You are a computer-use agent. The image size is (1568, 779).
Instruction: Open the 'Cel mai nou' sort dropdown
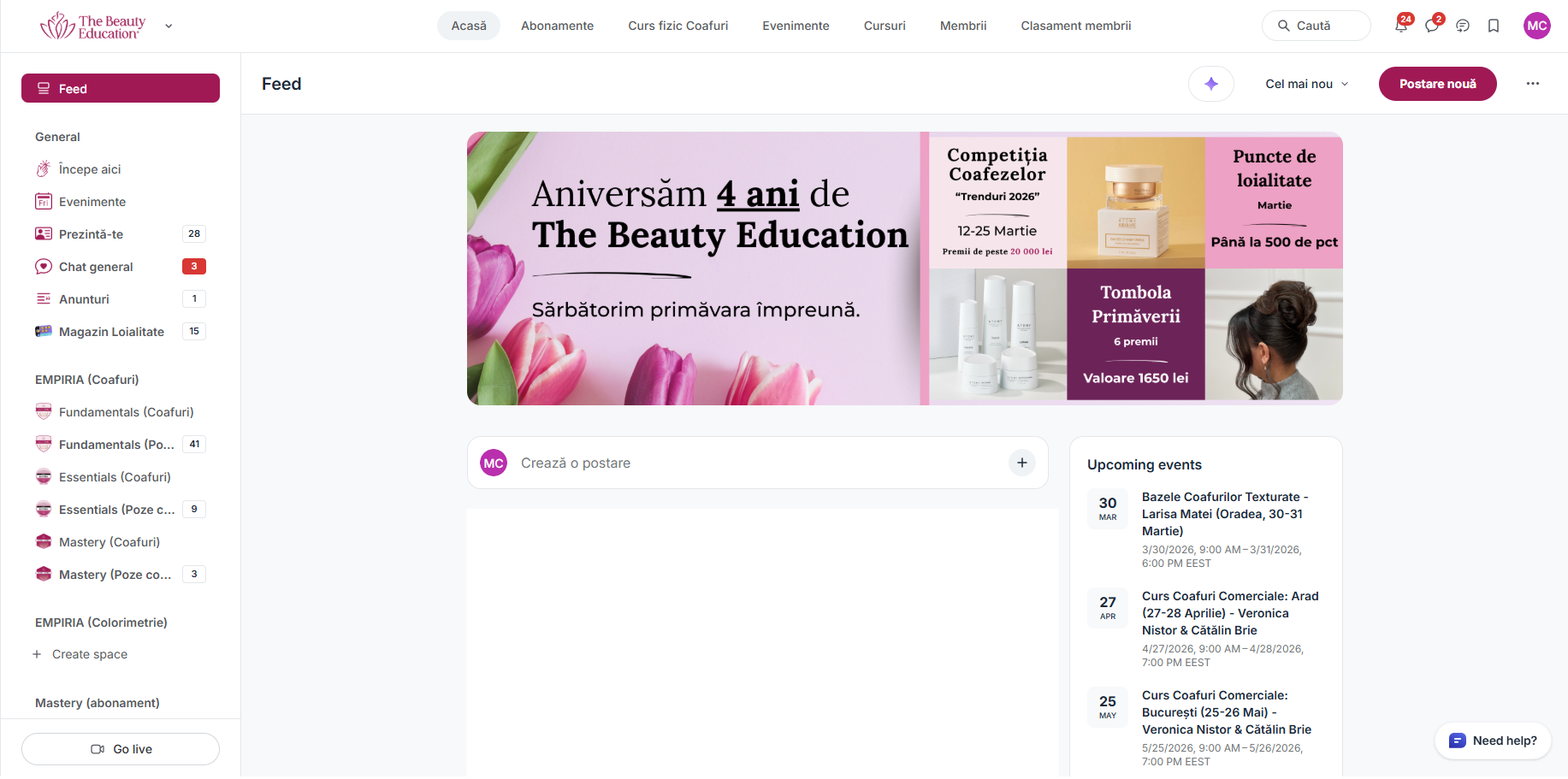1306,84
